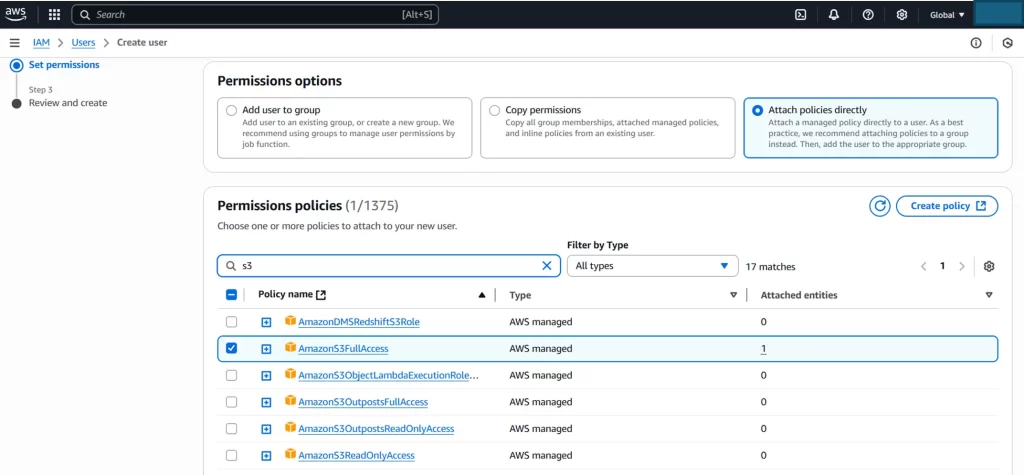This screenshot has height=475, width=1024.
Task: Expand AmazonS3OutpostsReadOnlyAccess policy details
Action: [x=266, y=429]
